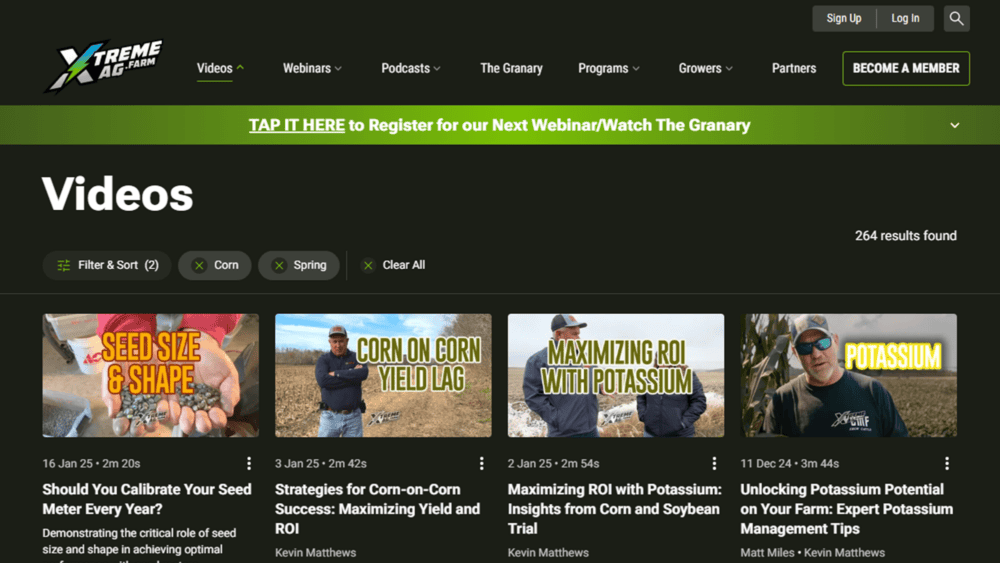Screen dimensions: 1000x563
Task: Expand the Growers dropdown
Action: point(705,68)
